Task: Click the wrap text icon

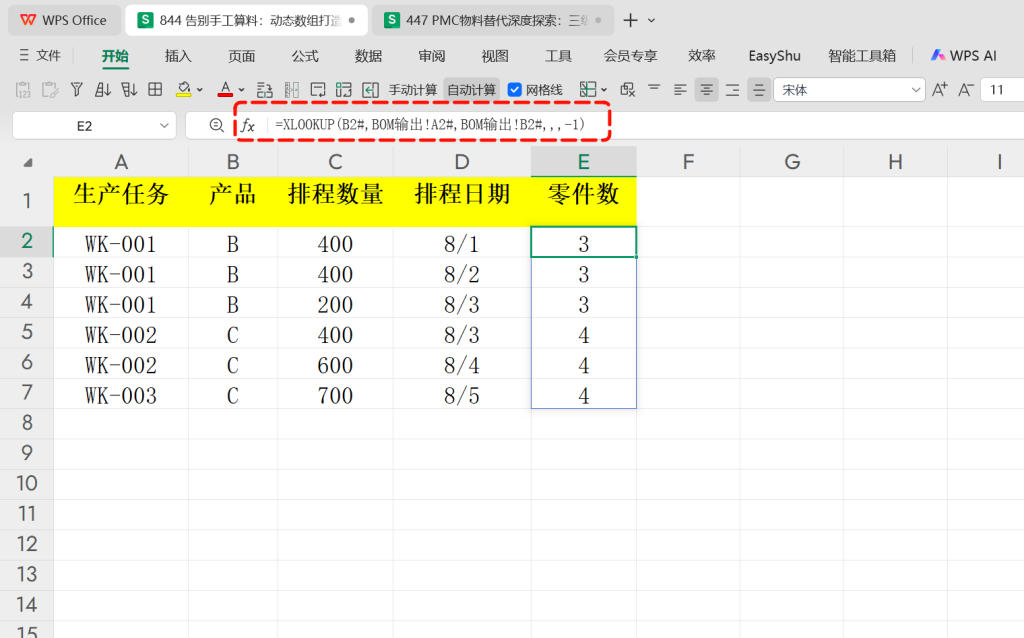Action: coord(318,89)
